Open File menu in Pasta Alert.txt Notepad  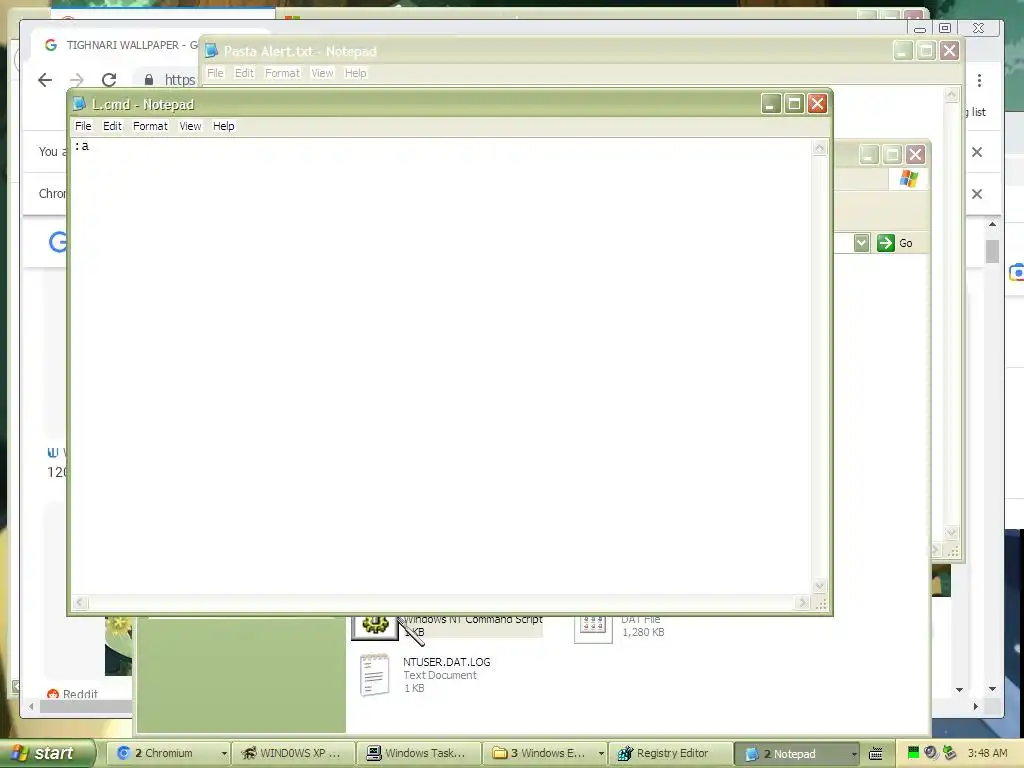pyautogui.click(x=215, y=73)
